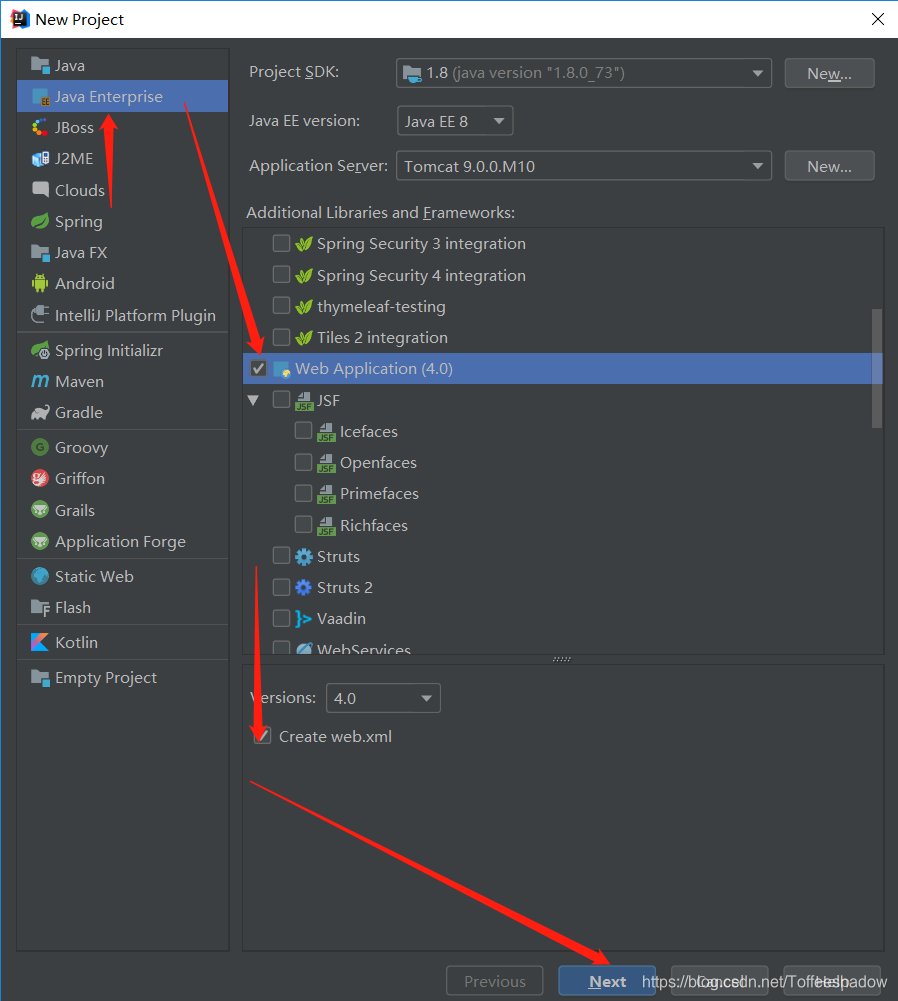Select the Kotlin project type
Viewport: 898px width, 1001px height.
click(123, 642)
